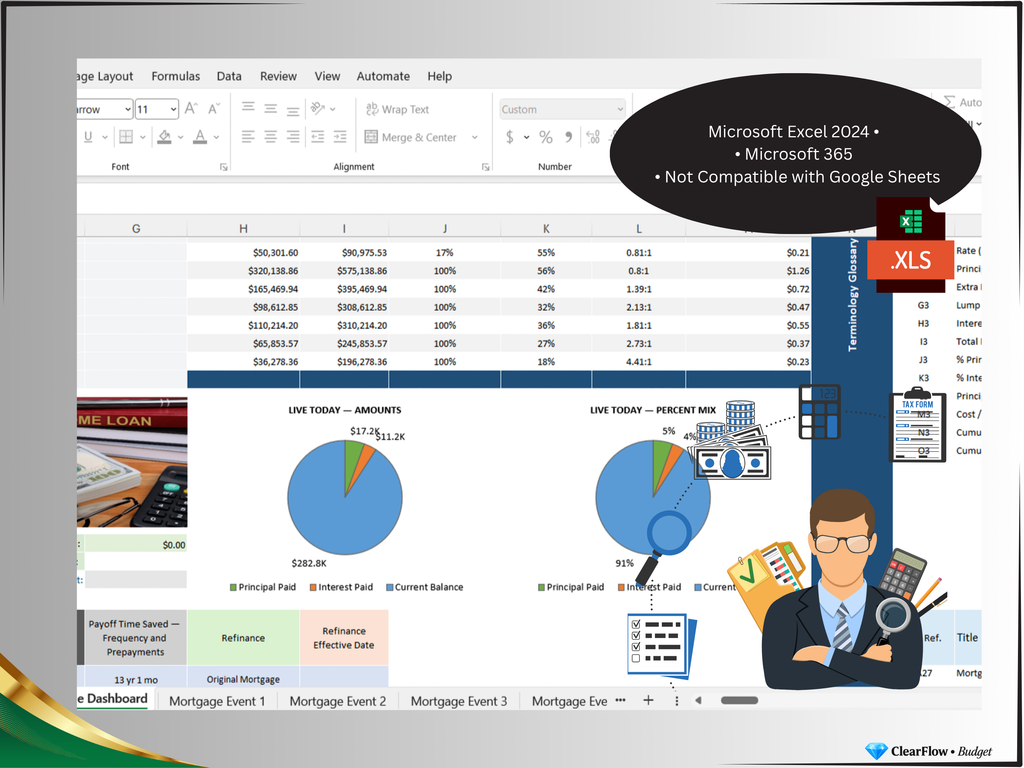Switch to Mortgage Event 2 sheet
The height and width of the screenshot is (768, 1024).
pyautogui.click(x=338, y=701)
